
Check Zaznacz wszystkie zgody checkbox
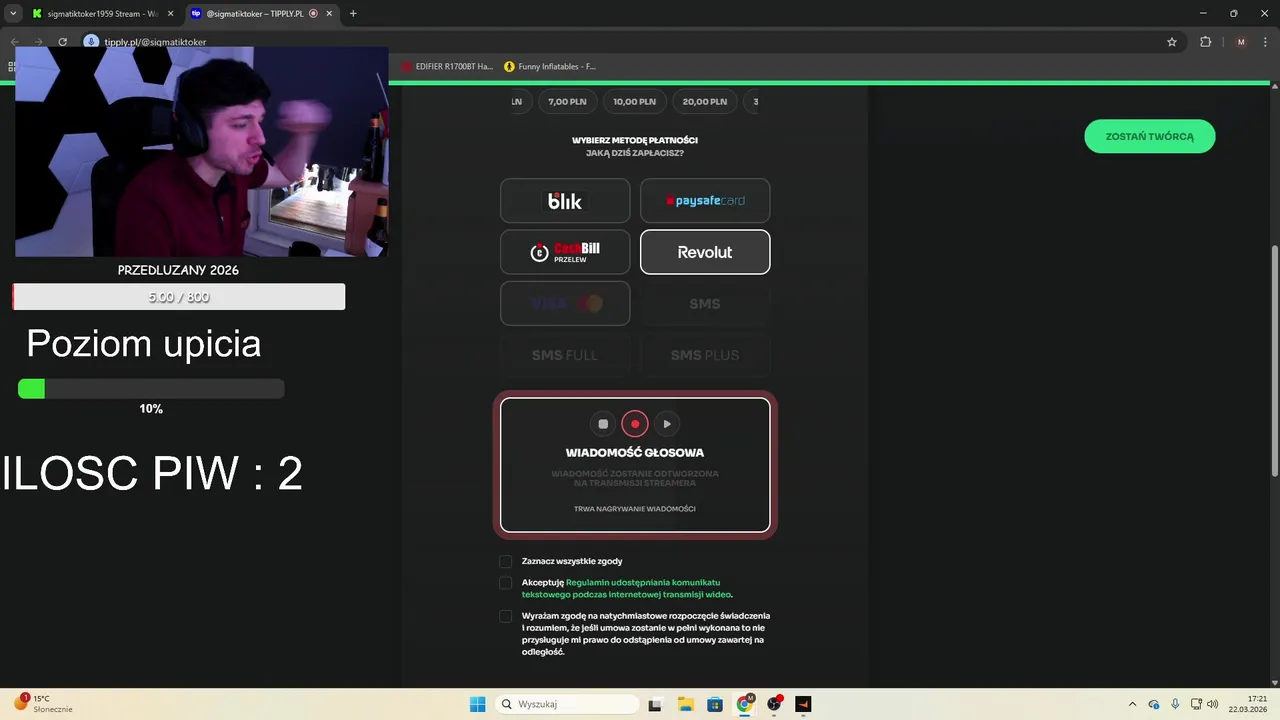[x=506, y=562]
